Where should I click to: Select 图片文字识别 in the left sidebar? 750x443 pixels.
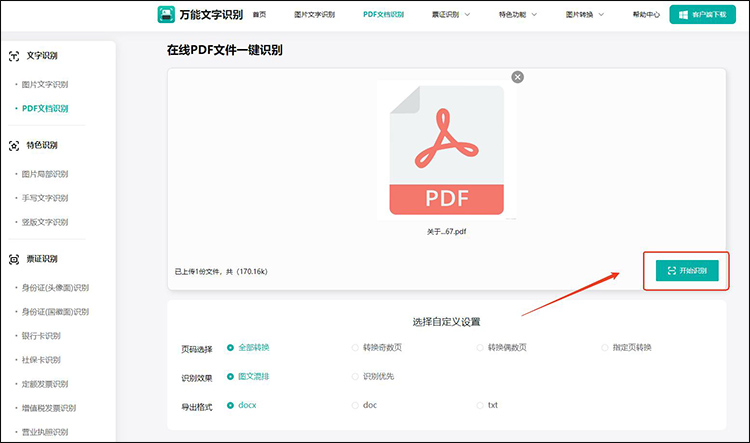pos(45,85)
